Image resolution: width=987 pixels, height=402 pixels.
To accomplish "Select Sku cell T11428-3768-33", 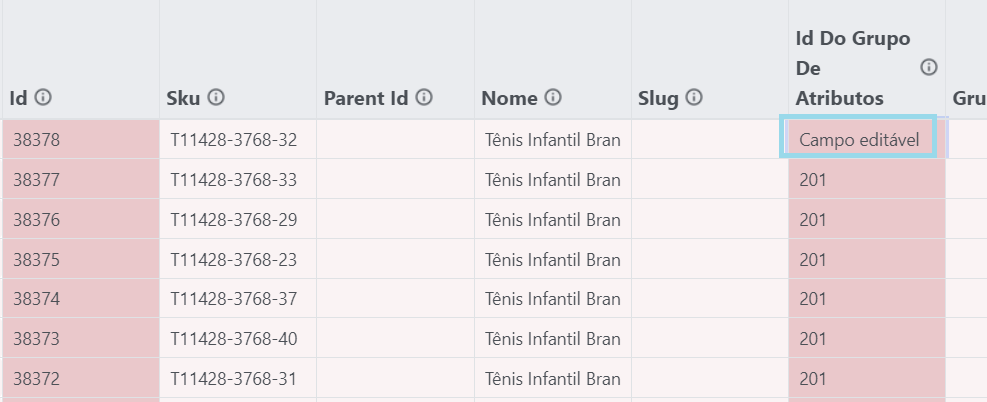I will [x=238, y=179].
